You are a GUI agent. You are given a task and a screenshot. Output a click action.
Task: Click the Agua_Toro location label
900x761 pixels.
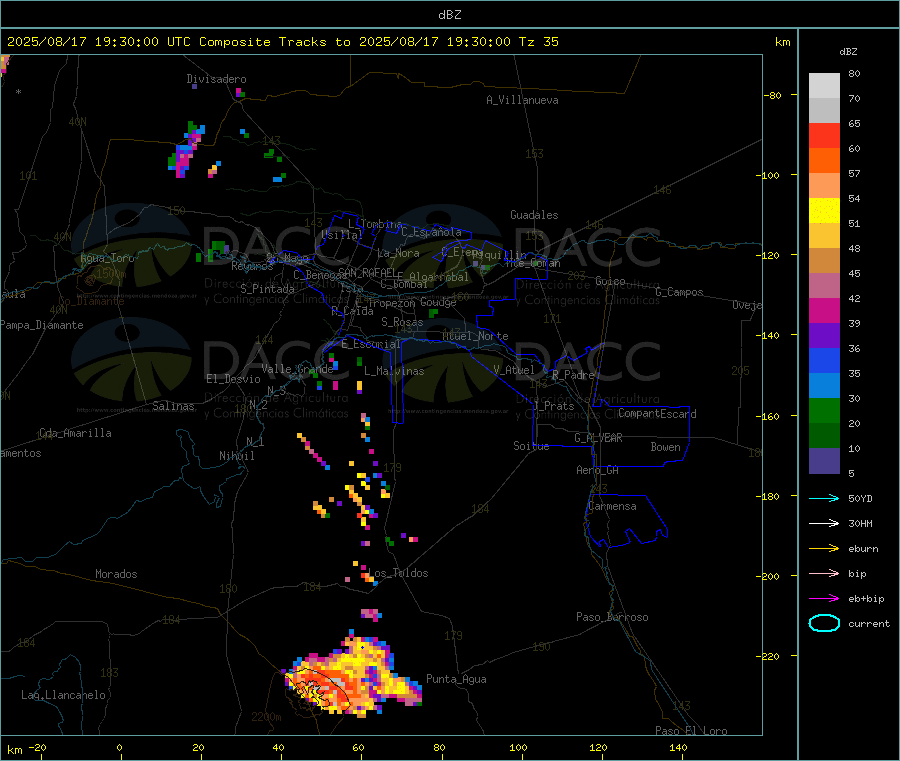(107, 258)
